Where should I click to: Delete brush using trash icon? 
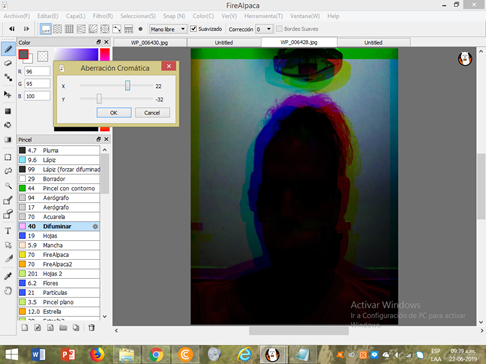91,328
